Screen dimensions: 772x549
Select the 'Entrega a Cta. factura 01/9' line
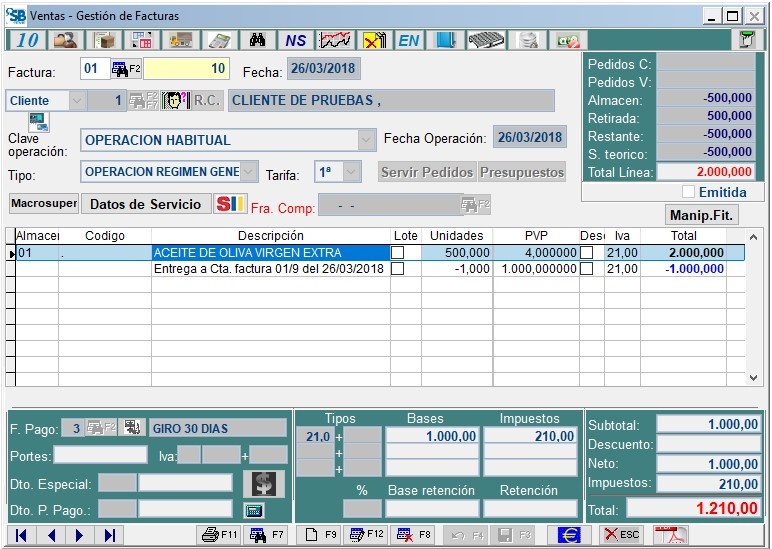pyautogui.click(x=270, y=269)
